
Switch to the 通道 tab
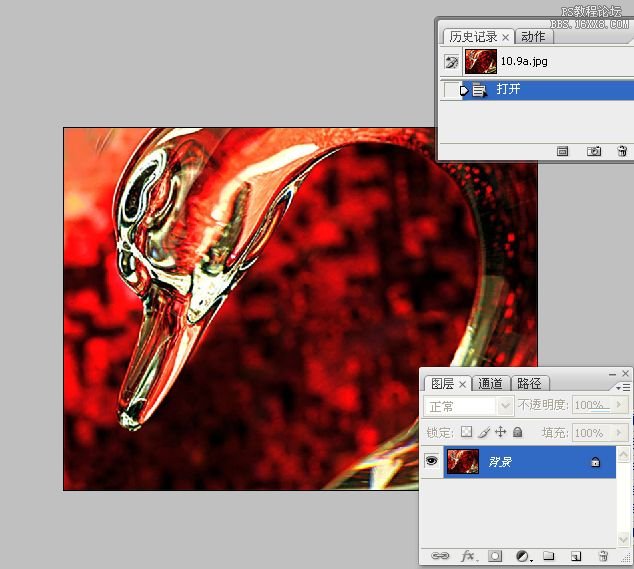(x=490, y=383)
